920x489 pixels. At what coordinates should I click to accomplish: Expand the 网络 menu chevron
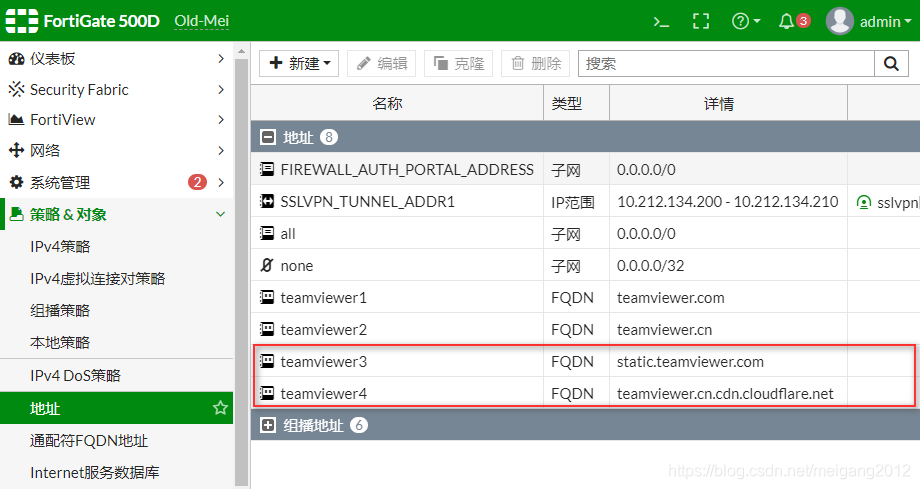[221, 150]
